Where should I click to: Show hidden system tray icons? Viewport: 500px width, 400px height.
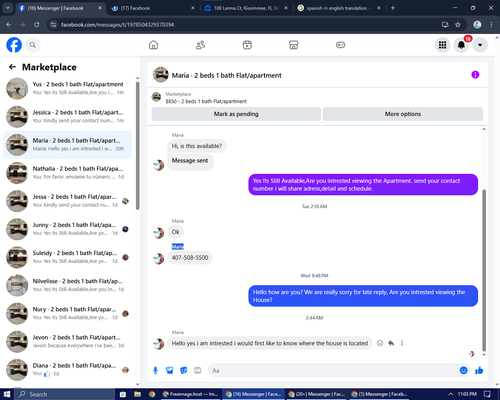tap(451, 394)
